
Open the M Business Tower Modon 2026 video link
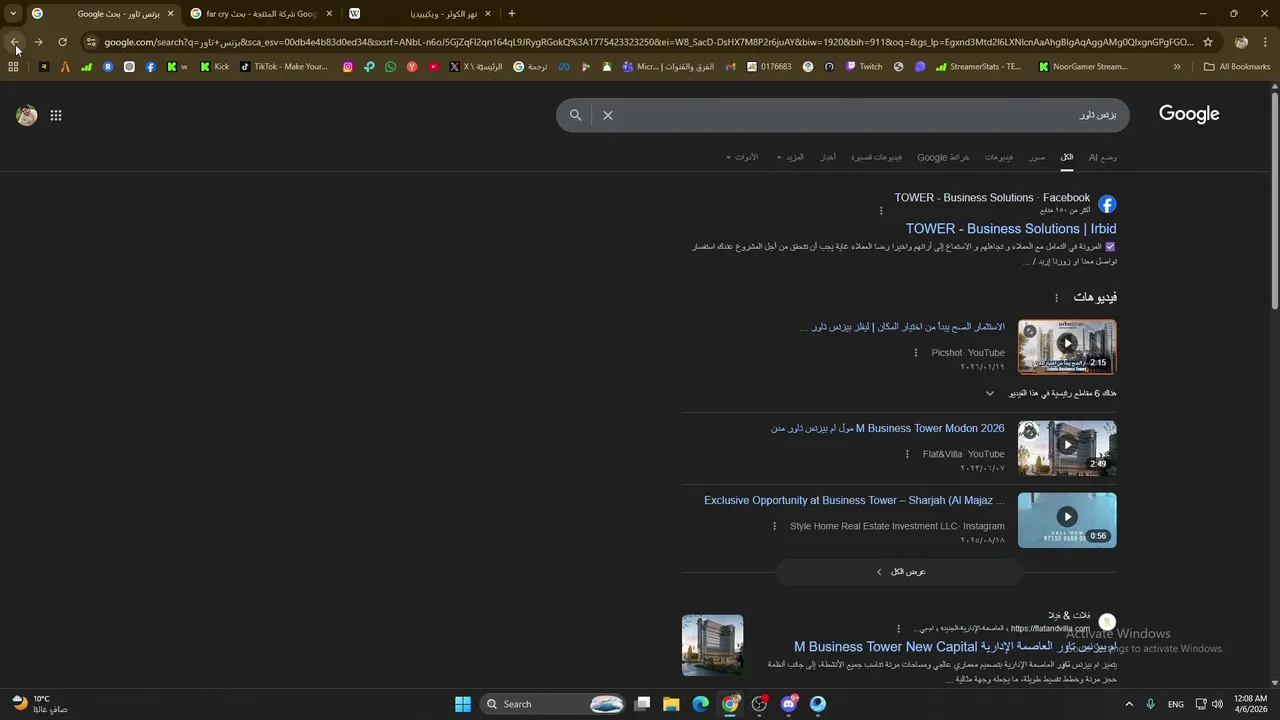pyautogui.click(x=887, y=428)
